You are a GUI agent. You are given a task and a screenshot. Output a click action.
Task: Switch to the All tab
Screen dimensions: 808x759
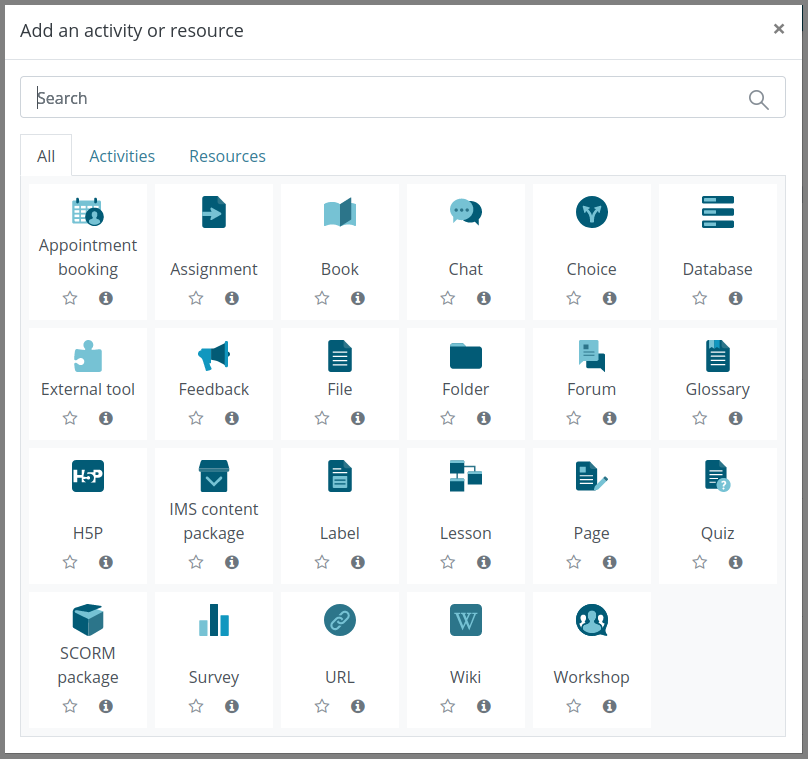[x=46, y=156]
